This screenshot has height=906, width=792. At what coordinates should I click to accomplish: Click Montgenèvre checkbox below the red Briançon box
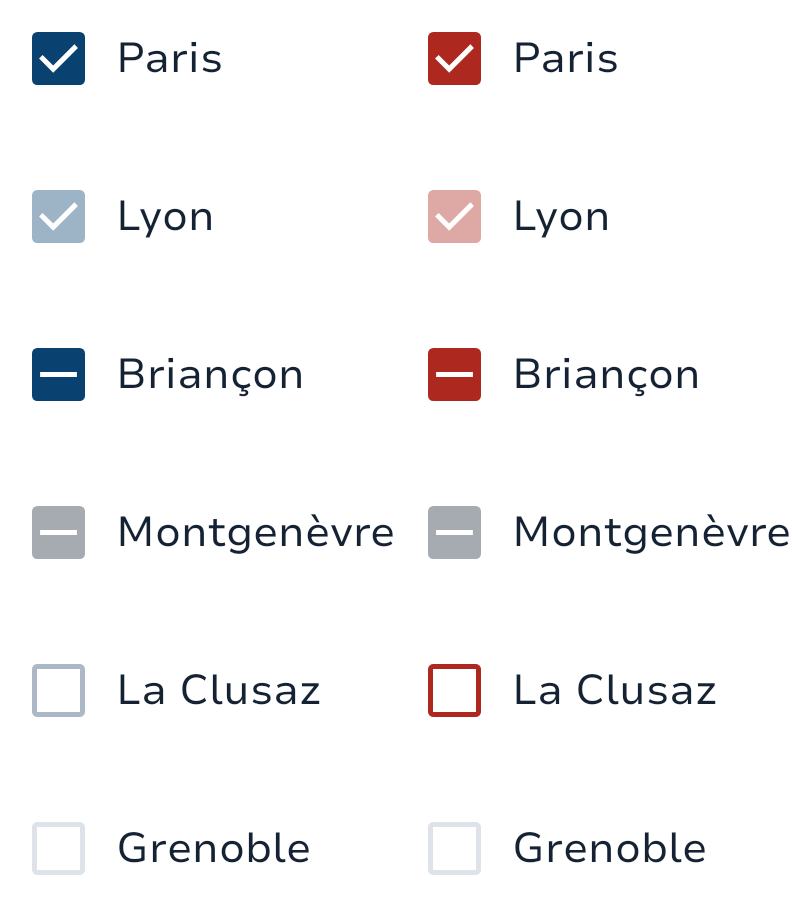(x=454, y=533)
